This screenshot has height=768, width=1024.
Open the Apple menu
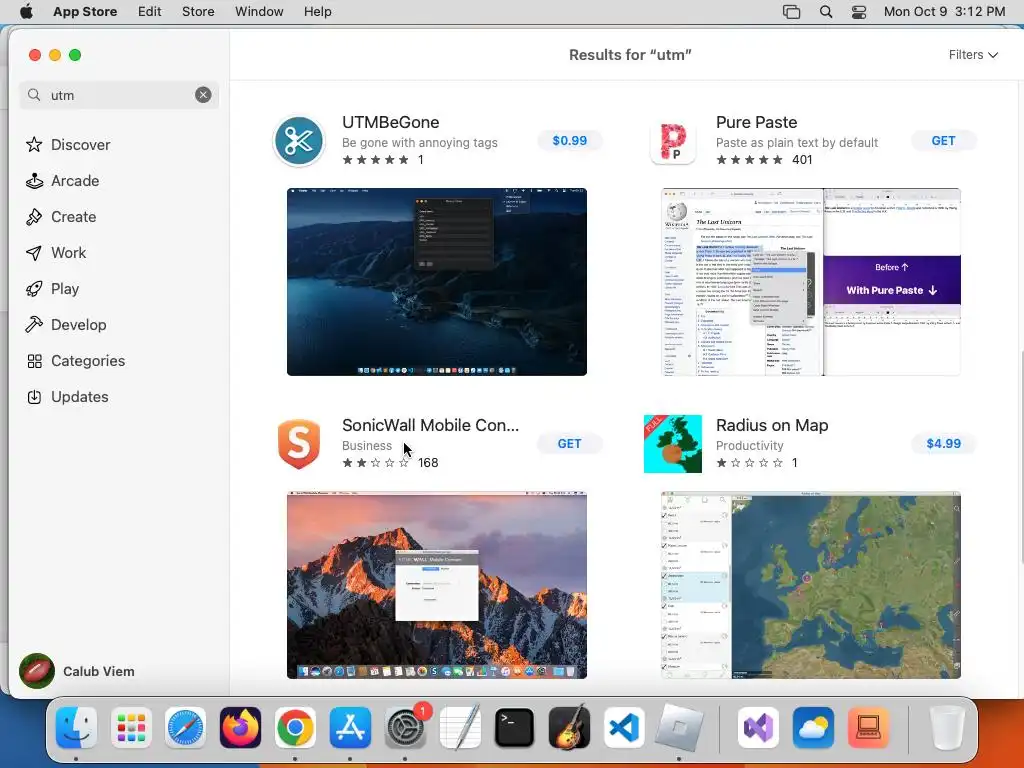pyautogui.click(x=26, y=12)
